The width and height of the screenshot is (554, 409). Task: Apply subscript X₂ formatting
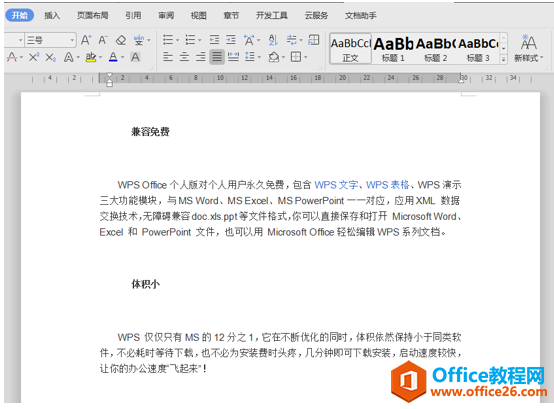[51, 57]
